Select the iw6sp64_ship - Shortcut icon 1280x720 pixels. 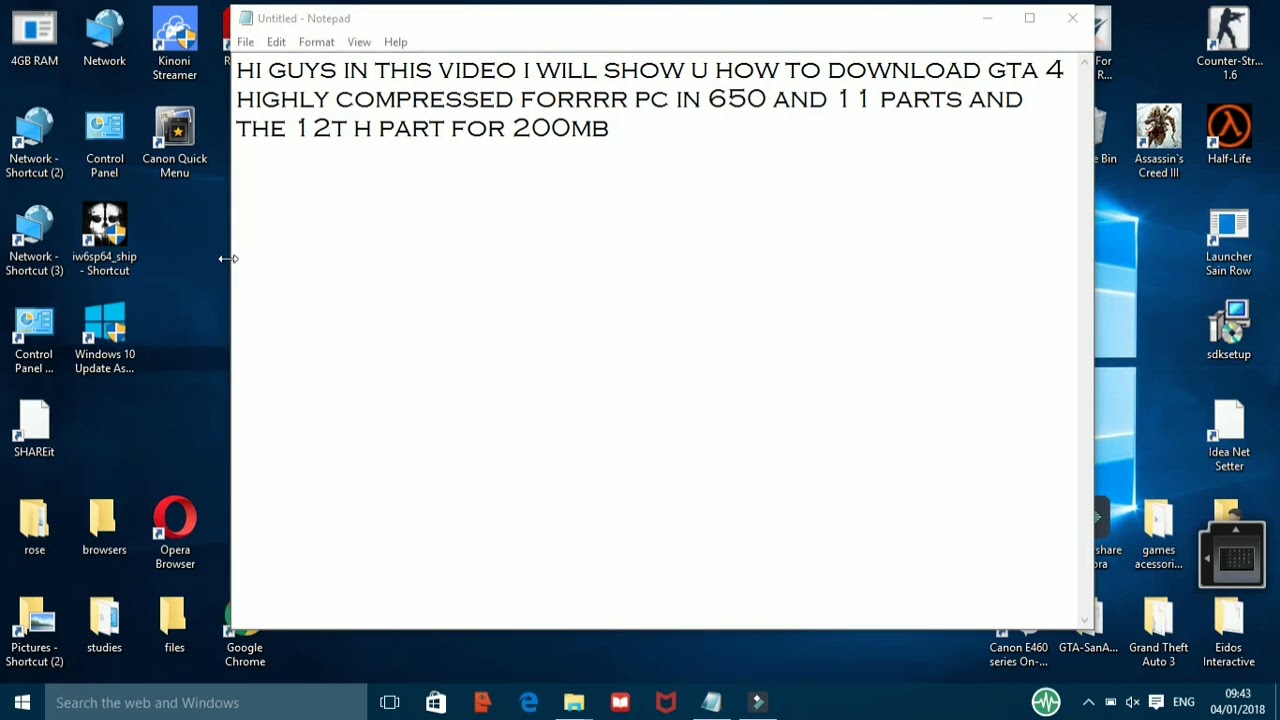click(x=104, y=241)
